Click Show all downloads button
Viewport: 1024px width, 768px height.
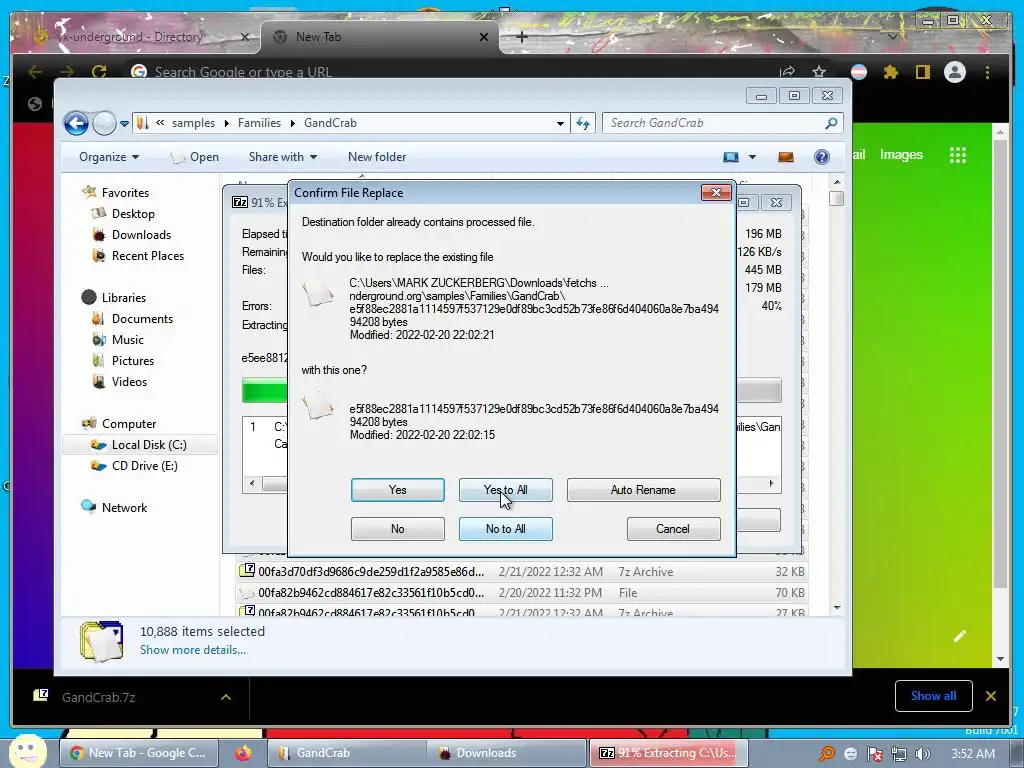(933, 696)
